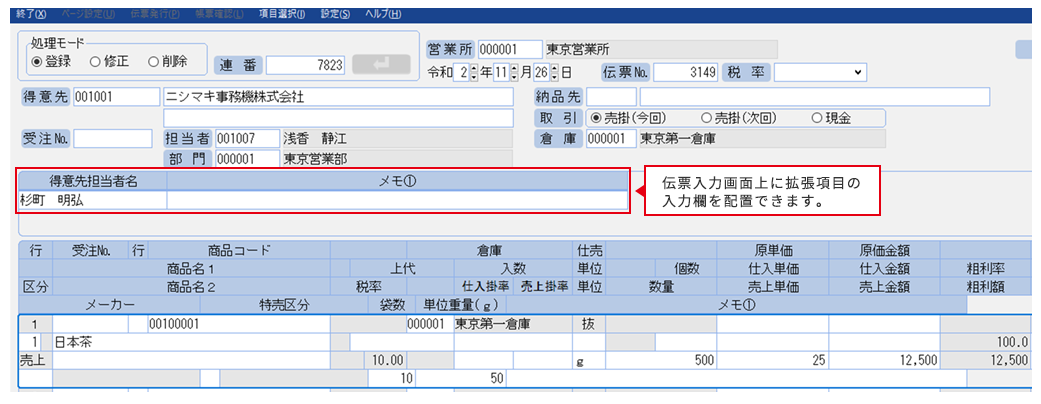Click the 連番 number input field
The height and width of the screenshot is (404, 1041).
click(x=306, y=65)
